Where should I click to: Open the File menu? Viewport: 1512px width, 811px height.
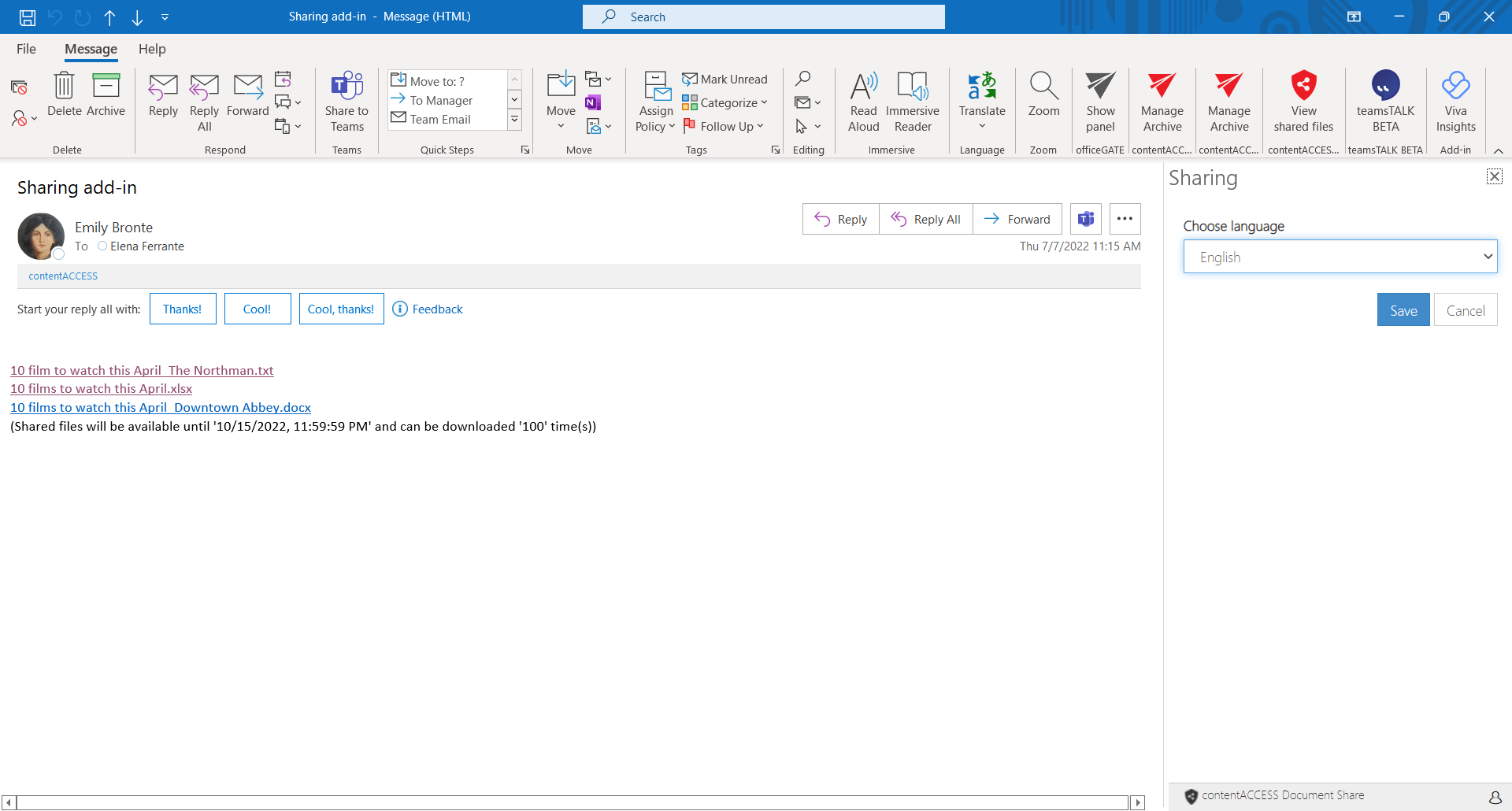[x=26, y=49]
